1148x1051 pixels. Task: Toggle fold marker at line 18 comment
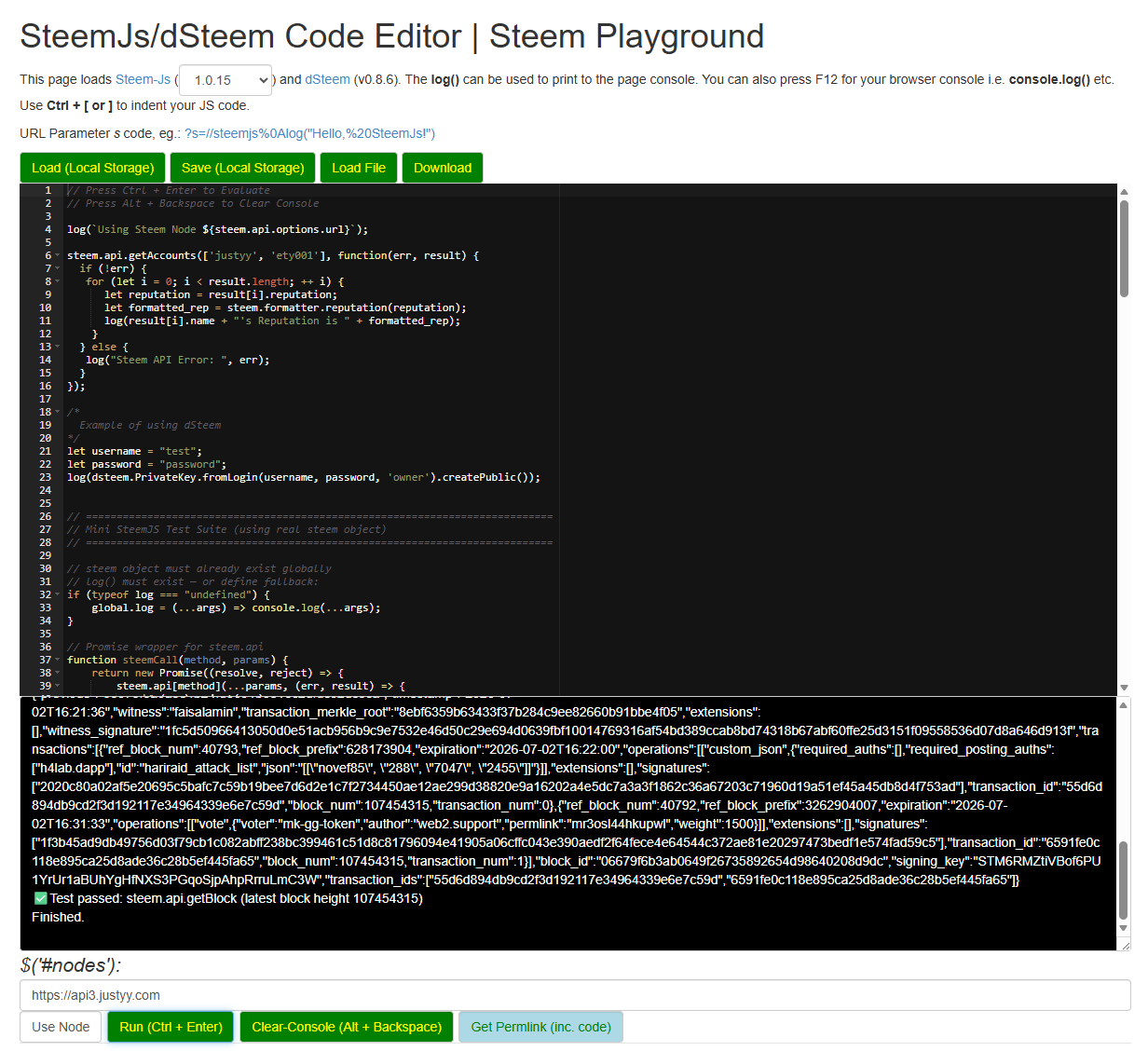58,412
